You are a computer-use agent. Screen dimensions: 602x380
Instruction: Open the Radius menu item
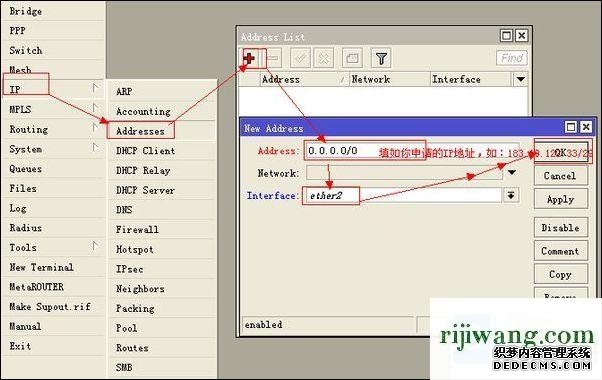(53, 228)
